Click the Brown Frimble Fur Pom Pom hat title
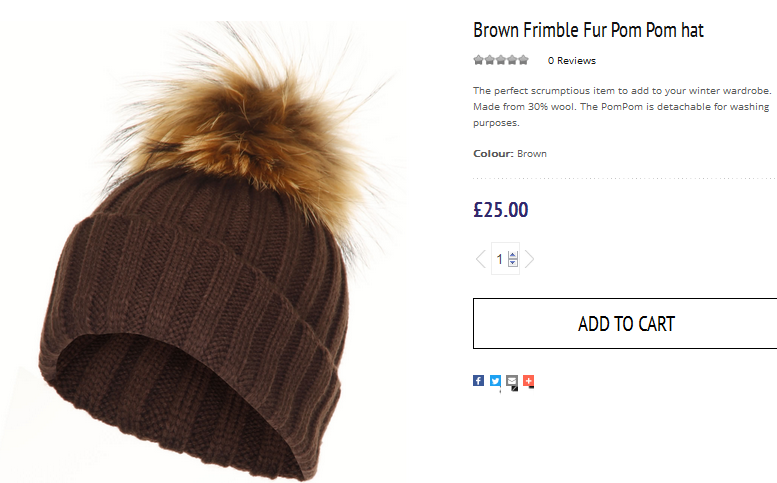The height and width of the screenshot is (483, 777). click(588, 30)
